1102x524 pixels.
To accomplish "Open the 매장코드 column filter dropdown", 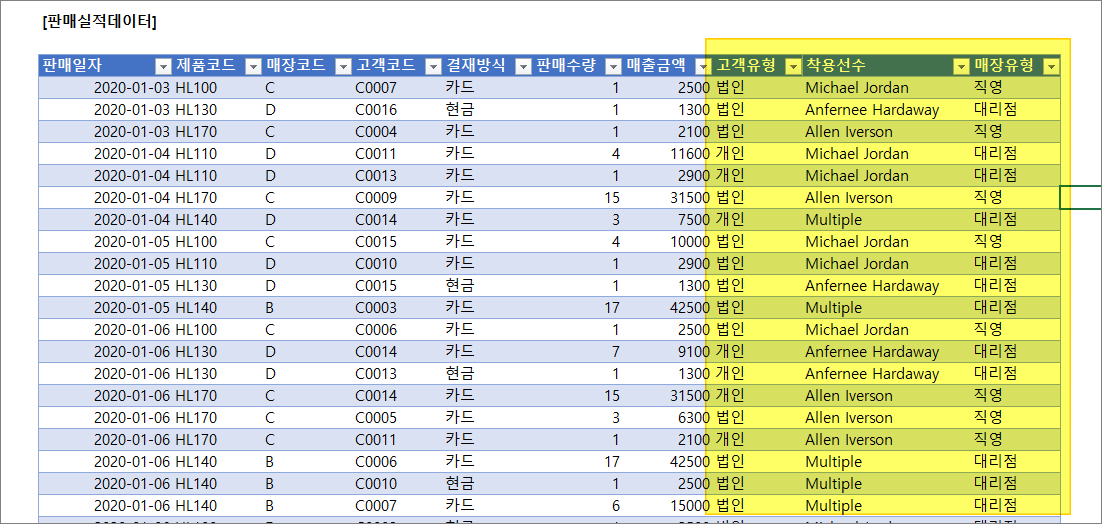I will tap(343, 66).
